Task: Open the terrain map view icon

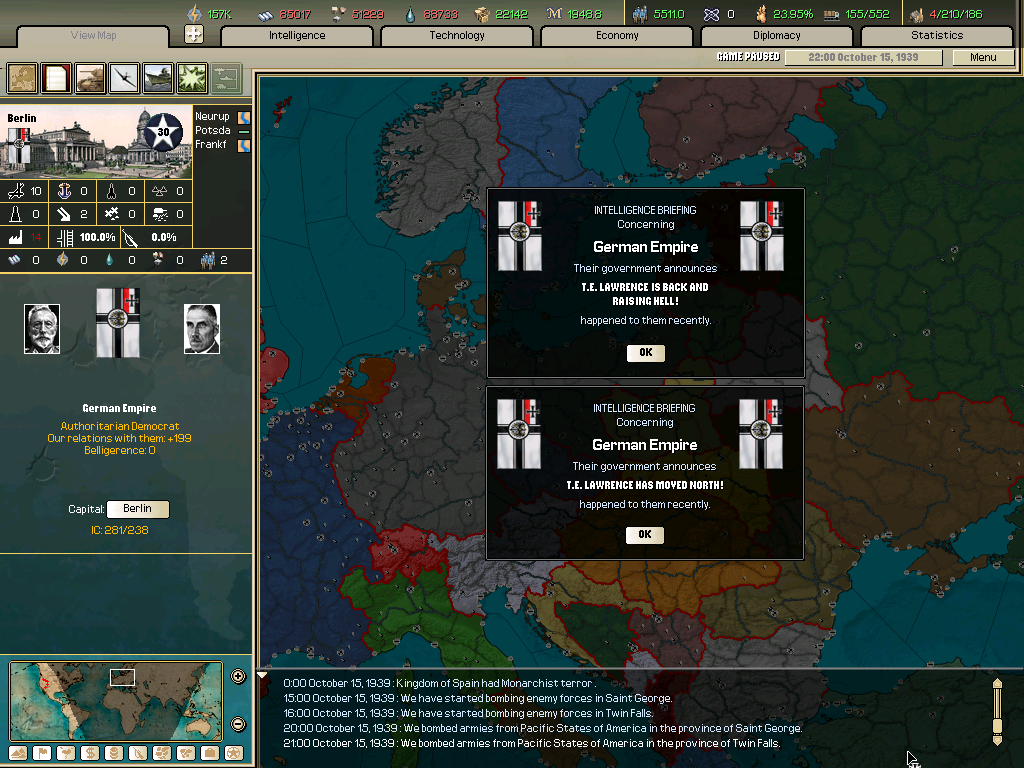Action: tap(22, 78)
